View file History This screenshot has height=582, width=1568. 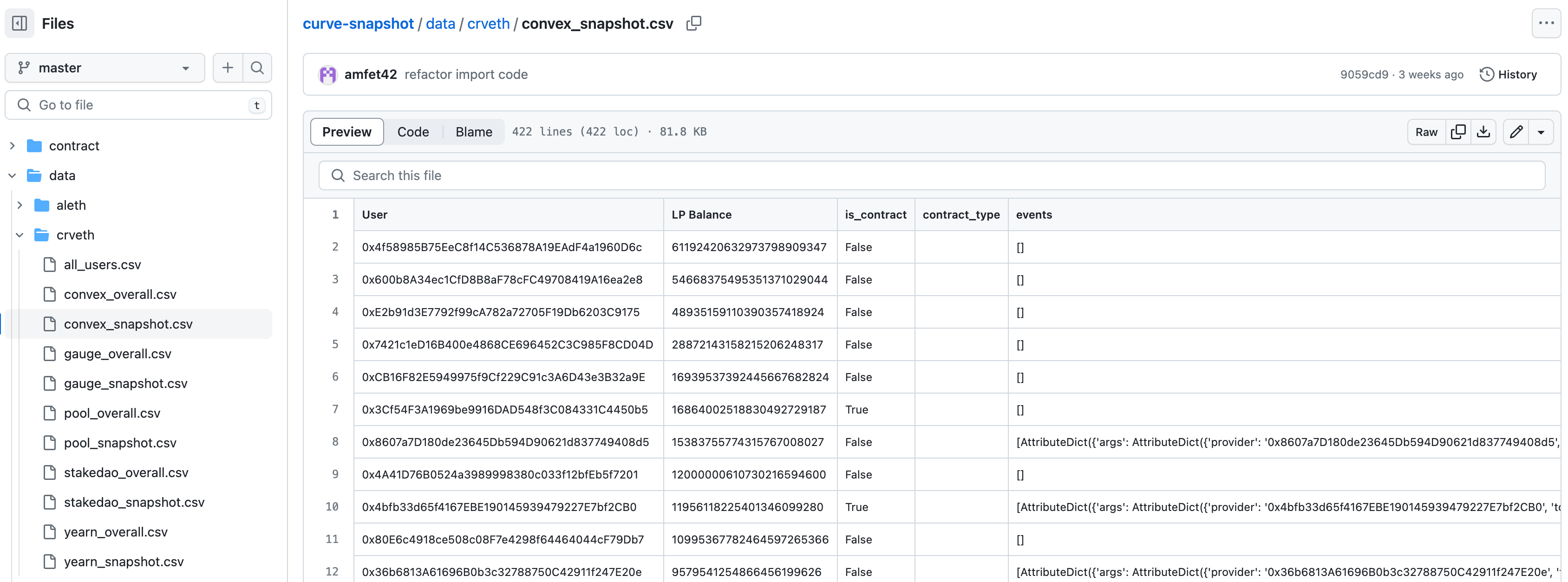click(1509, 74)
